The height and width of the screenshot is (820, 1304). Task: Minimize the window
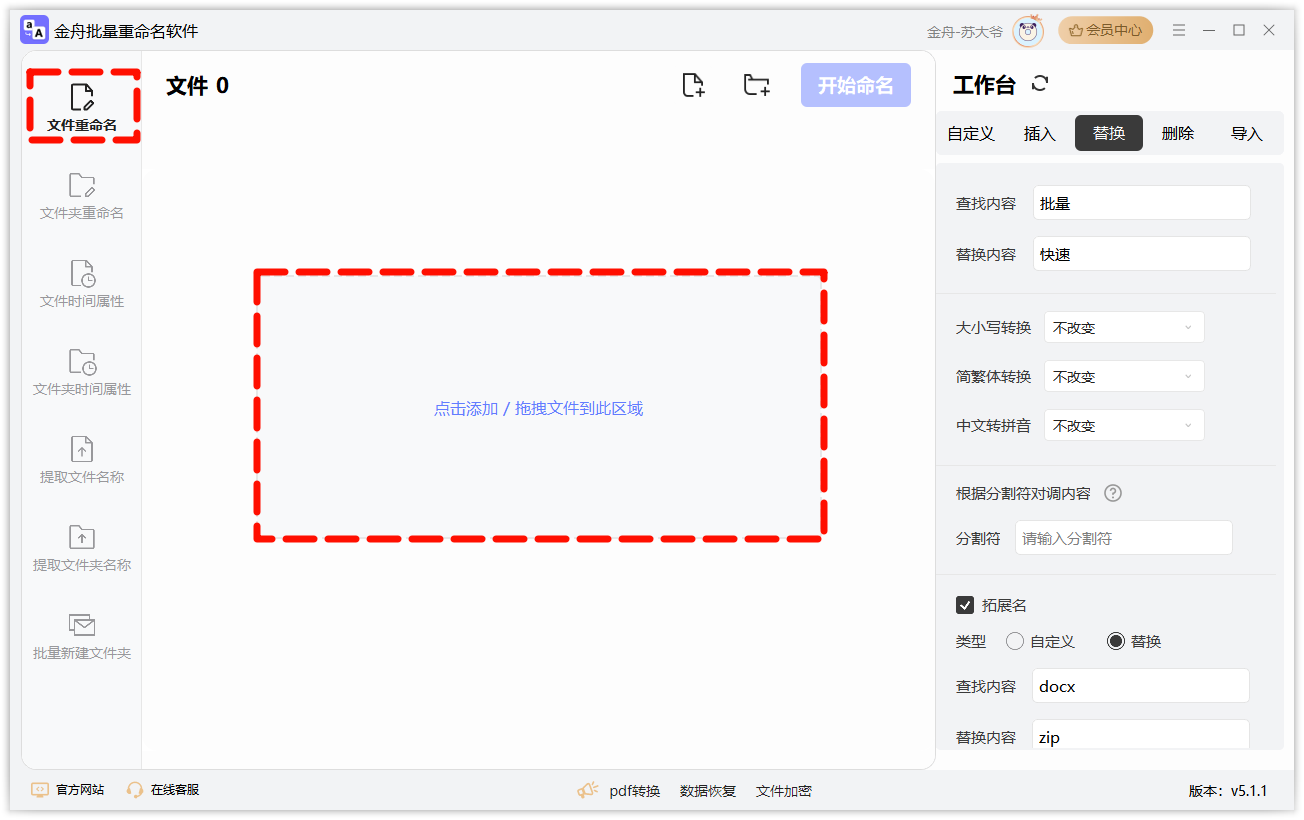[x=1210, y=30]
